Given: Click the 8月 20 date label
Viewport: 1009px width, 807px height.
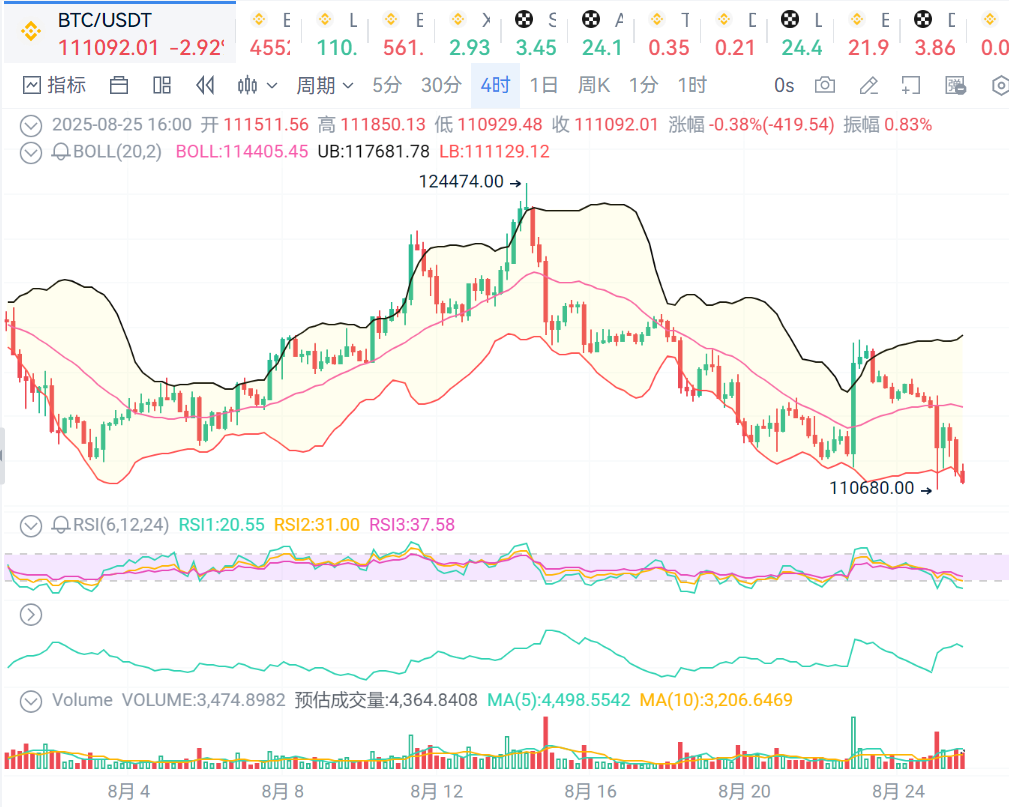Looking at the screenshot, I should [745, 792].
